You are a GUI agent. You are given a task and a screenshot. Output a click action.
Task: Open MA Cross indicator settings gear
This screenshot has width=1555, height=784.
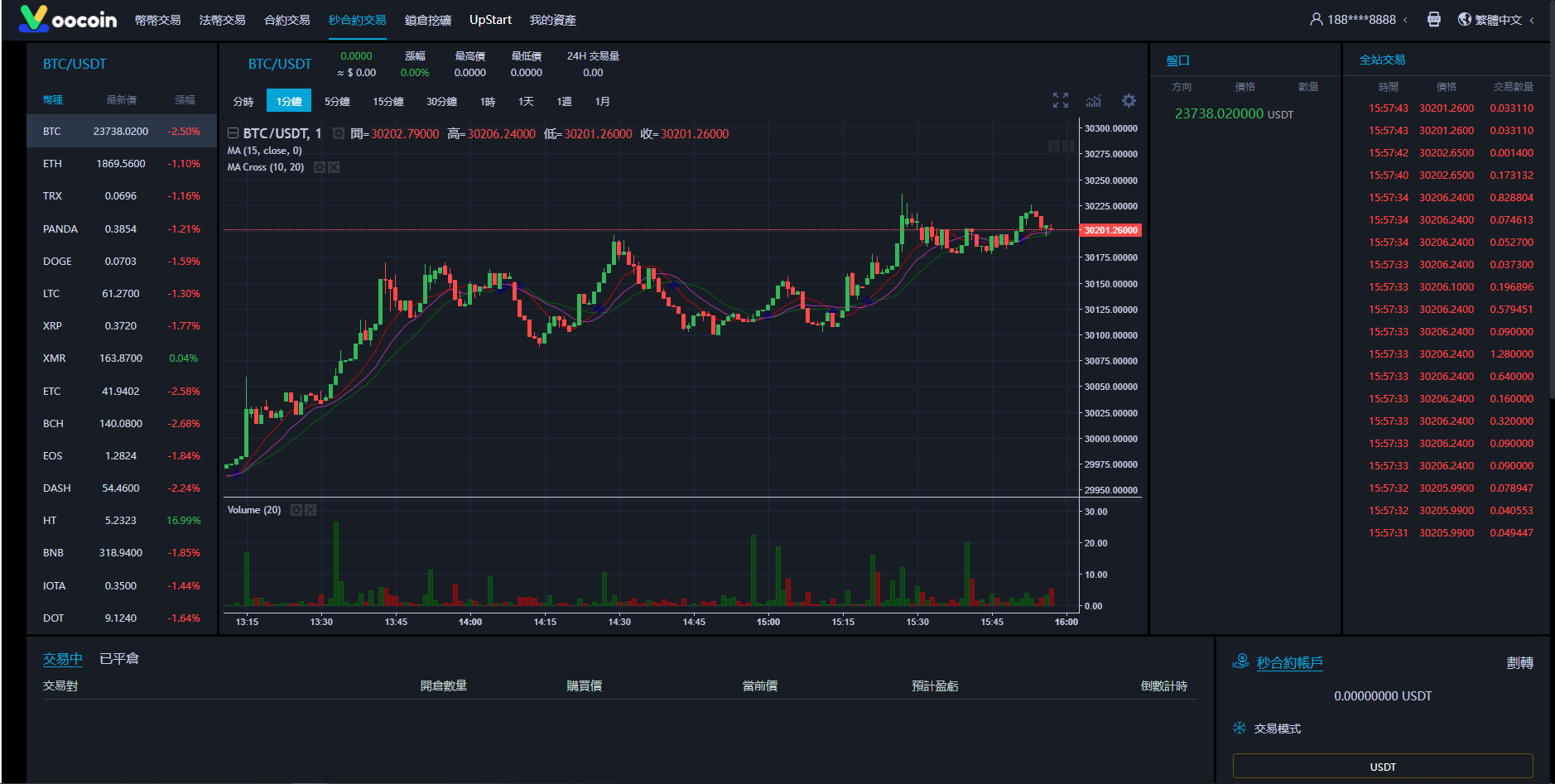click(x=320, y=167)
